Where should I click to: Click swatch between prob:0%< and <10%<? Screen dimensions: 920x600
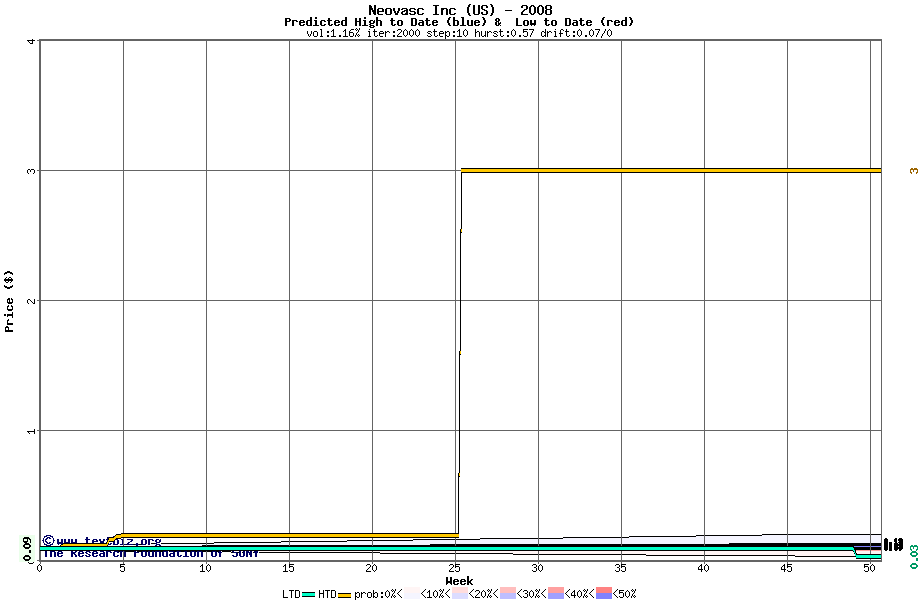click(412, 593)
